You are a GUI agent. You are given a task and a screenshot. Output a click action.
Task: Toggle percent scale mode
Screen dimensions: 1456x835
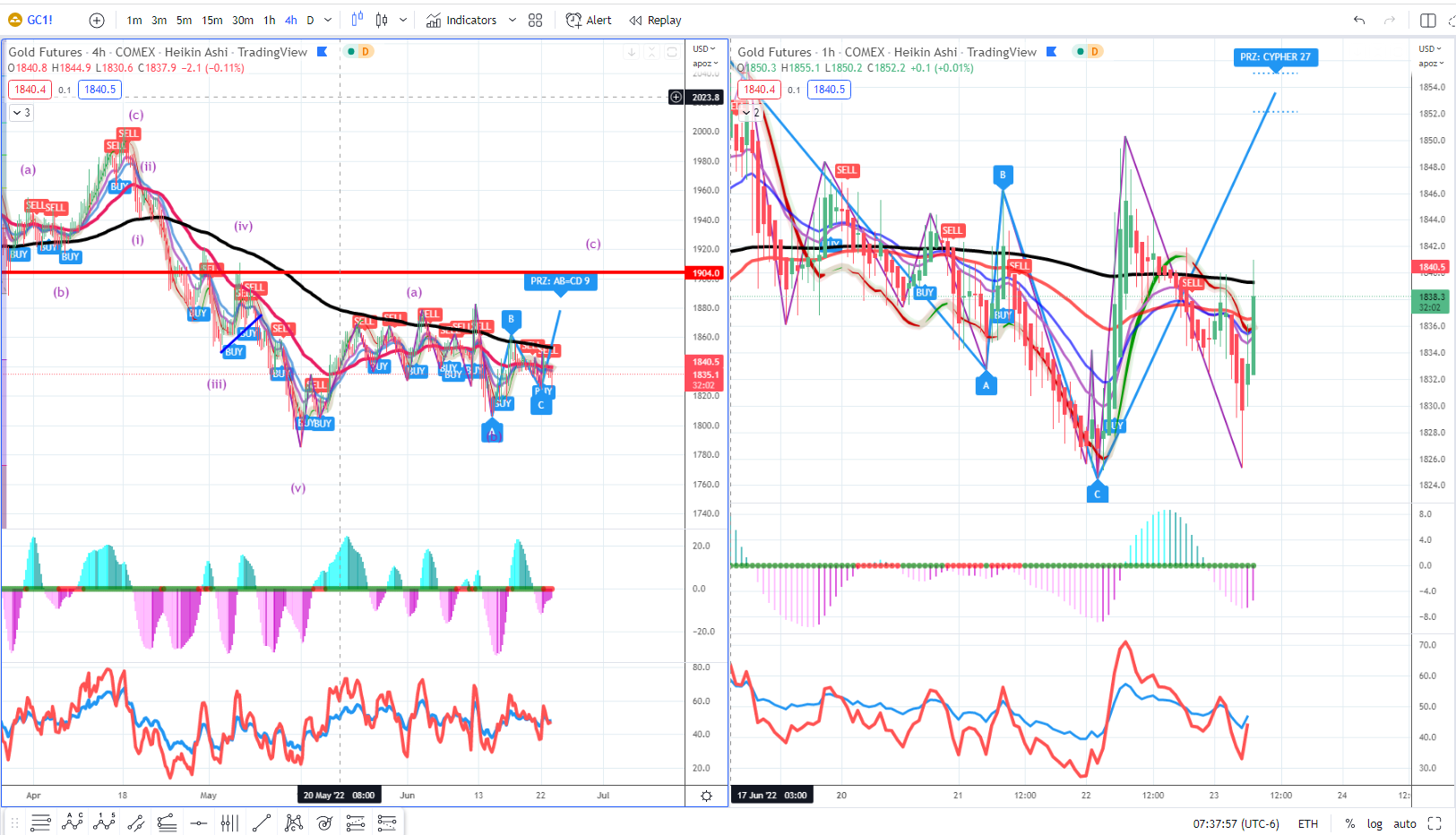pos(1349,823)
